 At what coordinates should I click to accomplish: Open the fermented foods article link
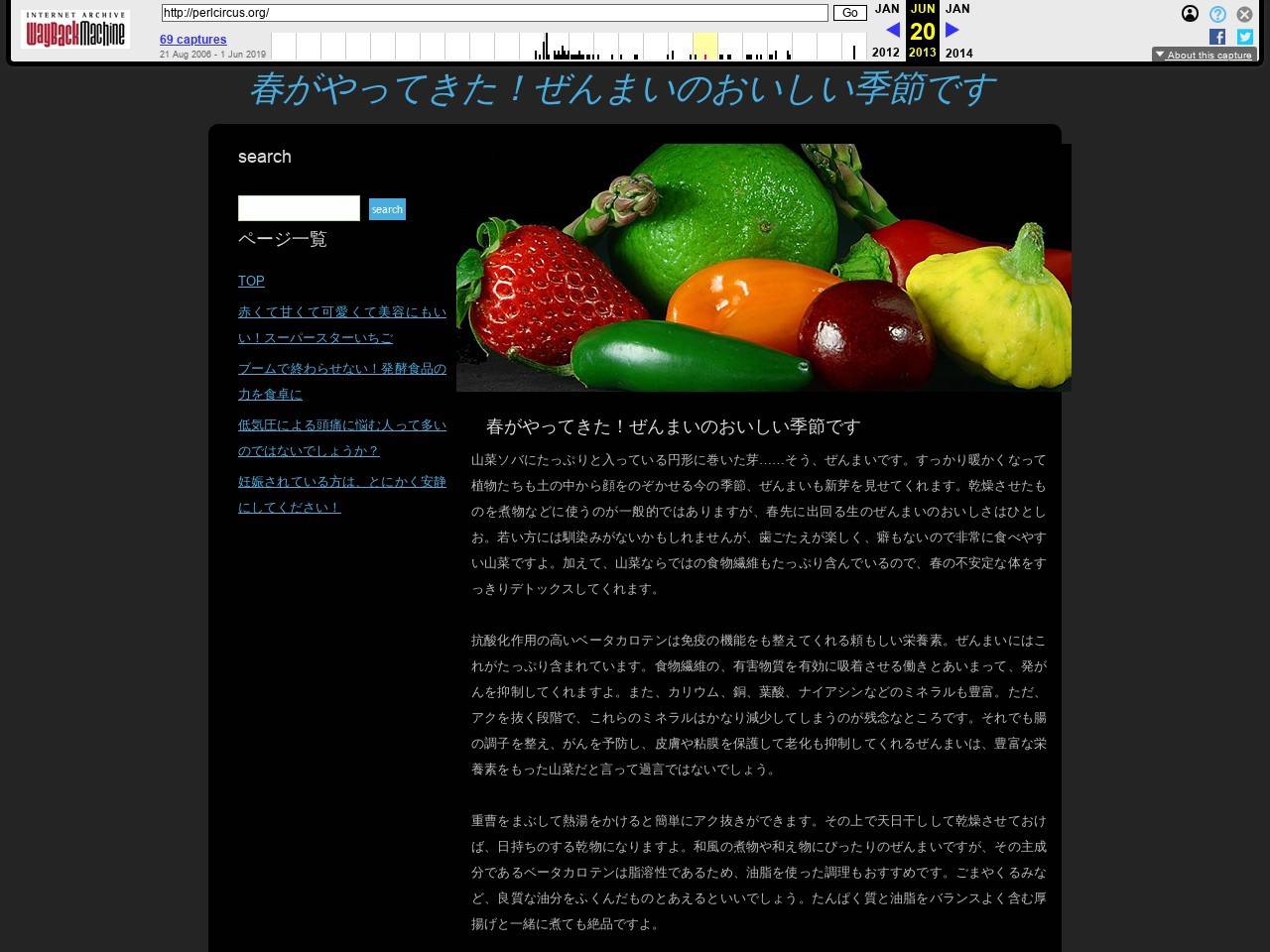click(340, 381)
